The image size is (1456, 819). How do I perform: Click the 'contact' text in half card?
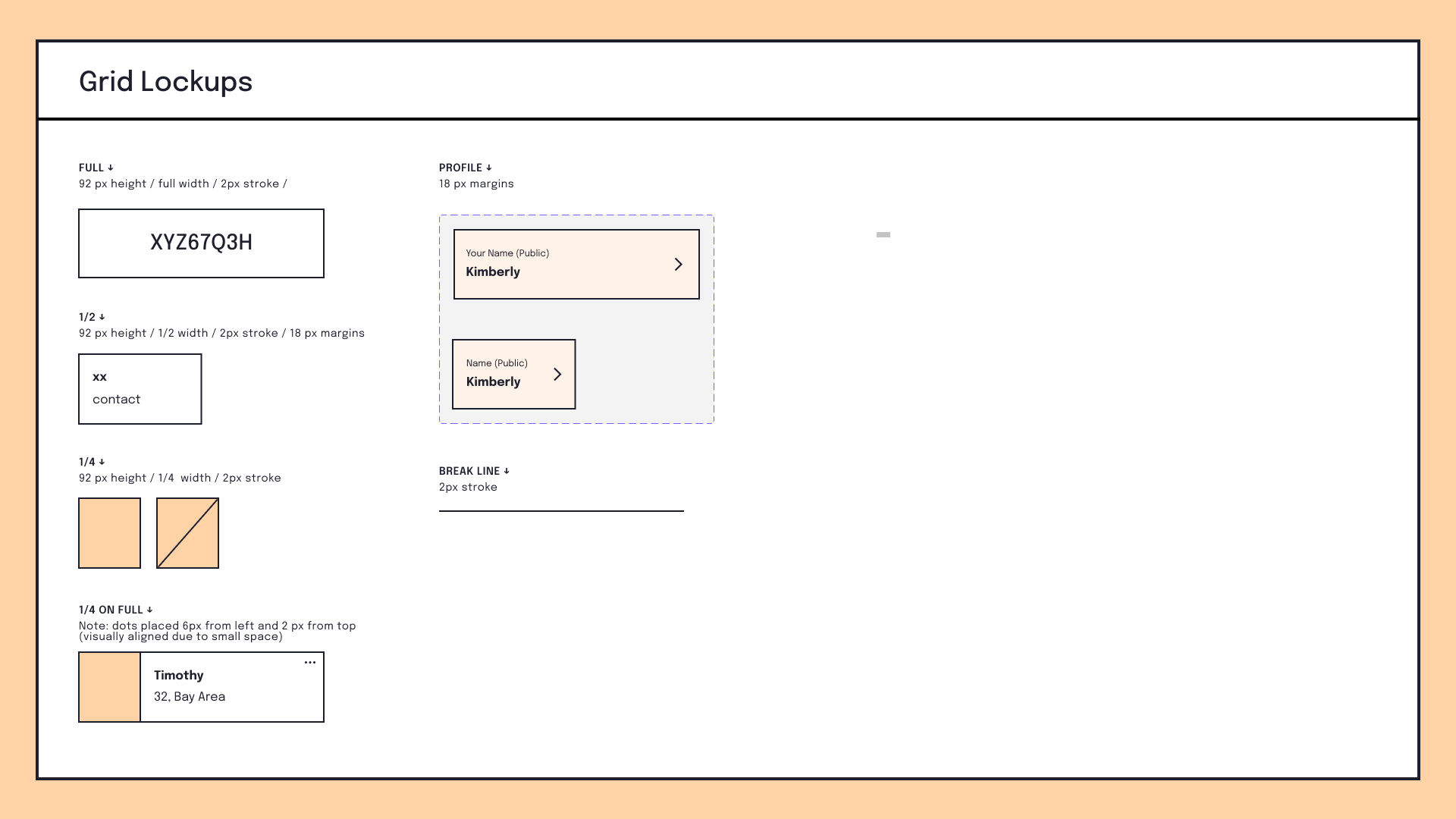point(117,400)
